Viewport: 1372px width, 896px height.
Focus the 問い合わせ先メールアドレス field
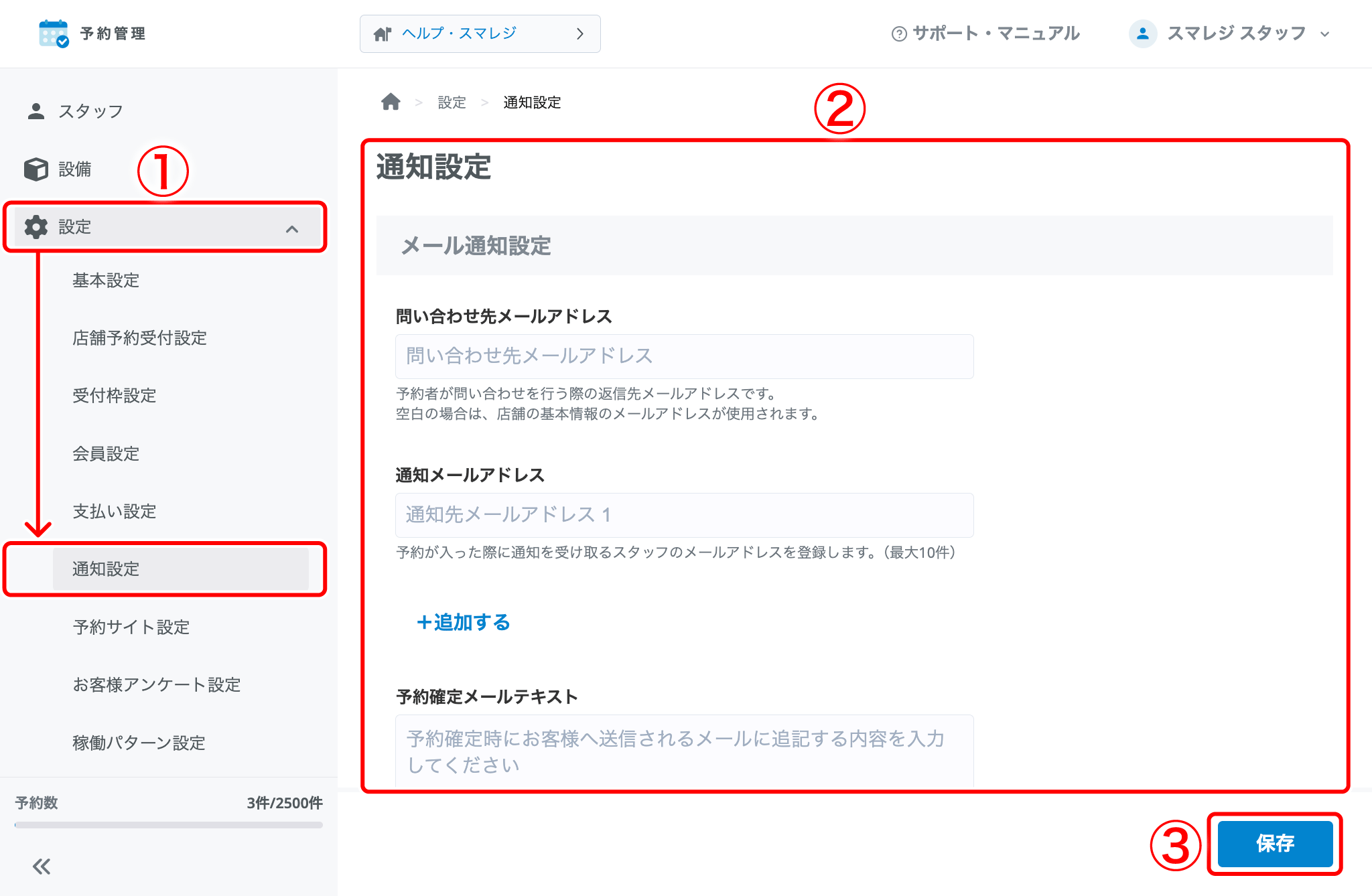click(x=684, y=356)
